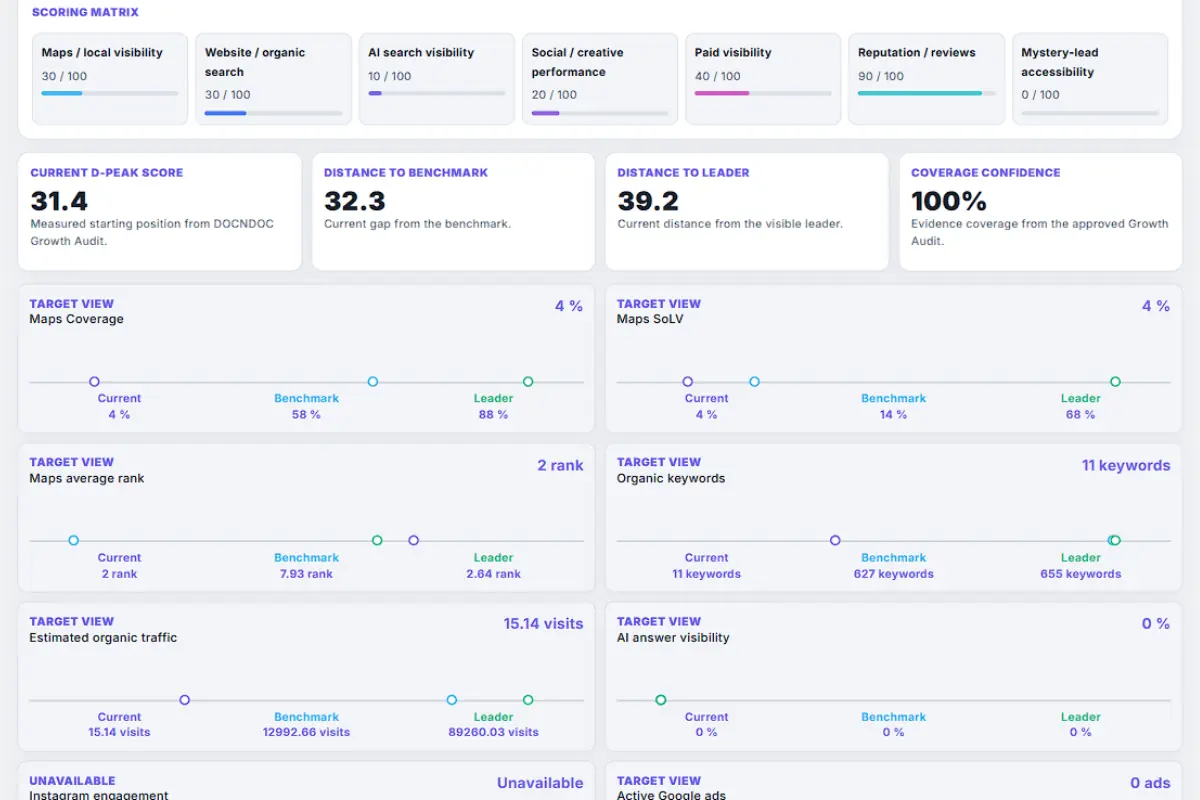1200x800 pixels.
Task: Click the Maps Coverage card title
Action: tap(77, 319)
